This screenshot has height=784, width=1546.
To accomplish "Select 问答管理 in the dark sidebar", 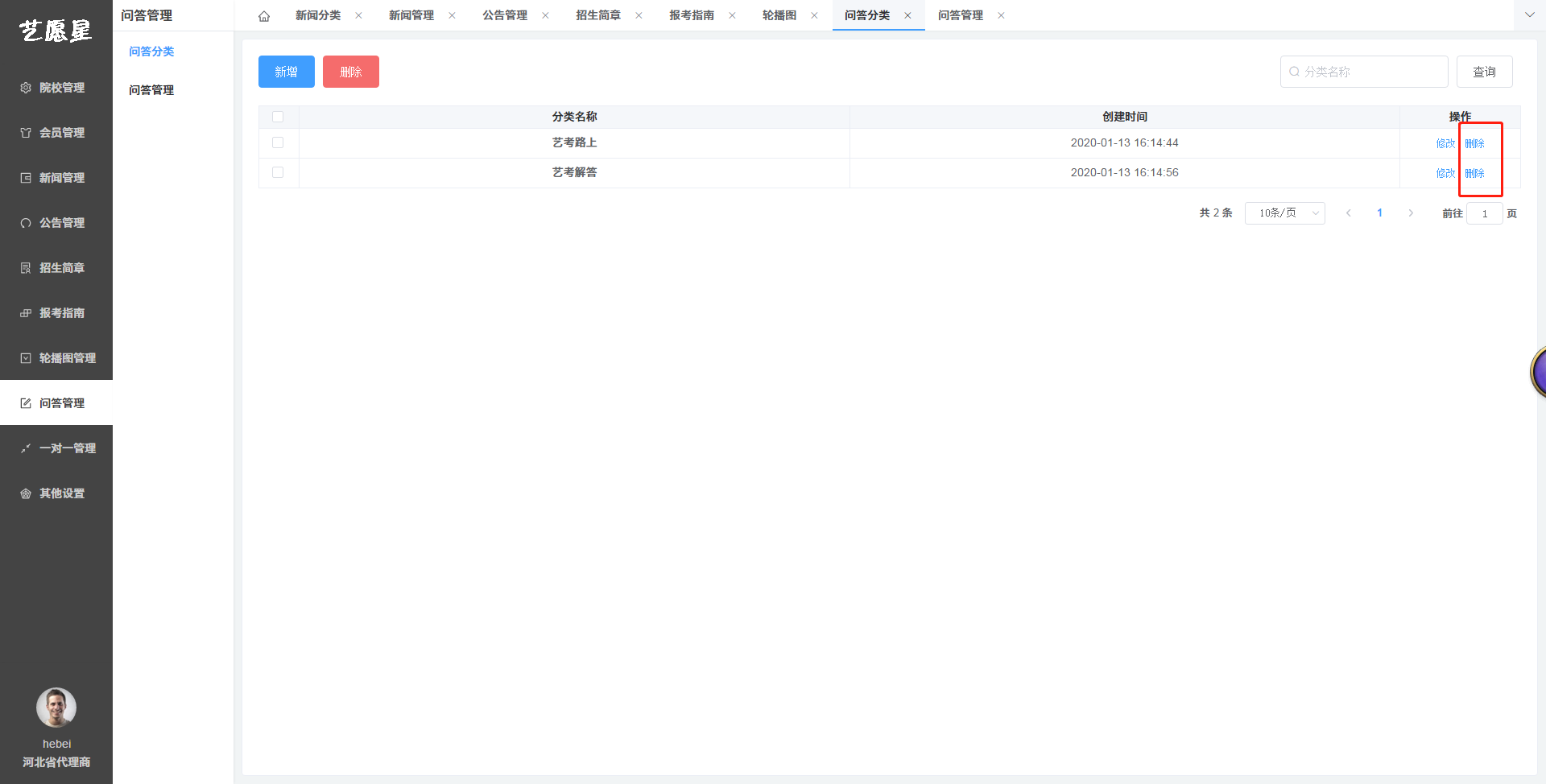I will [x=56, y=403].
